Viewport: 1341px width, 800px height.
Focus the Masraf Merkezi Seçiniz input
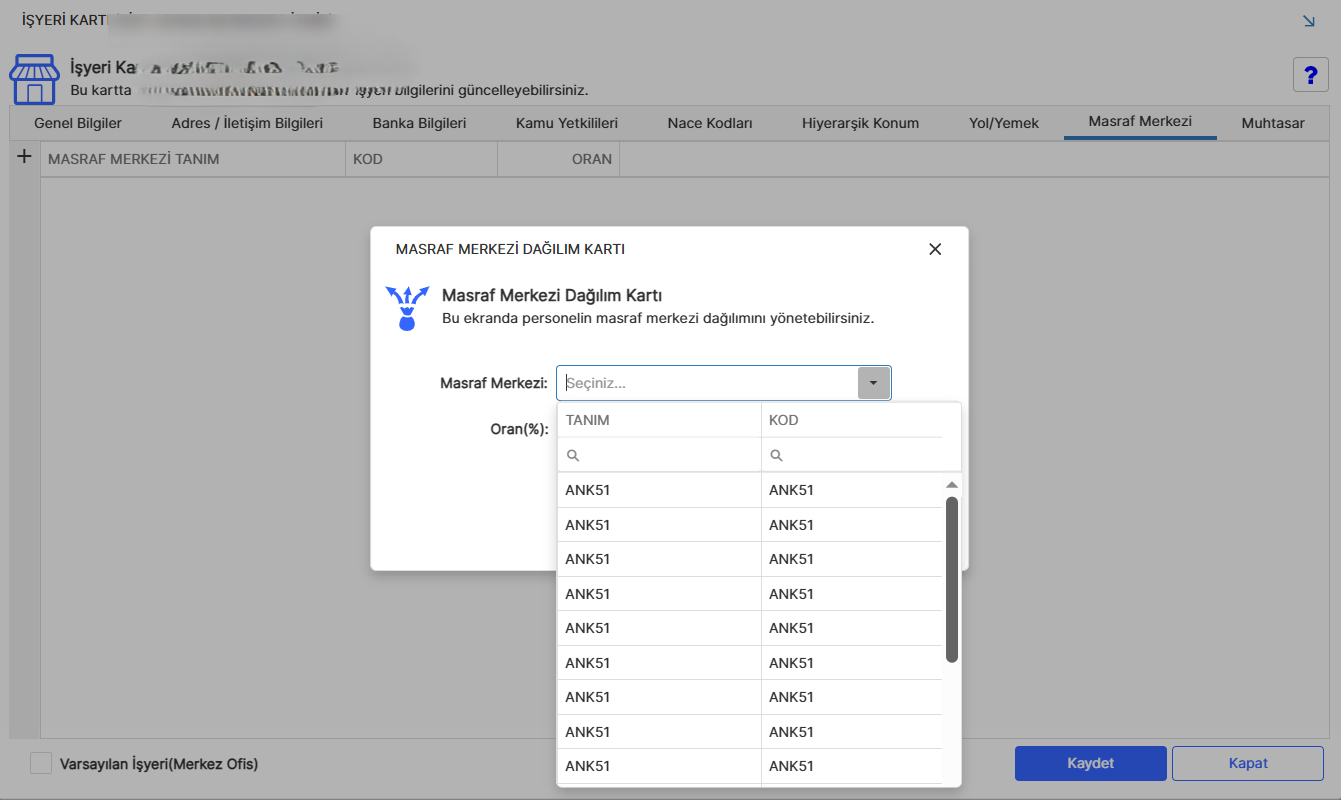708,383
